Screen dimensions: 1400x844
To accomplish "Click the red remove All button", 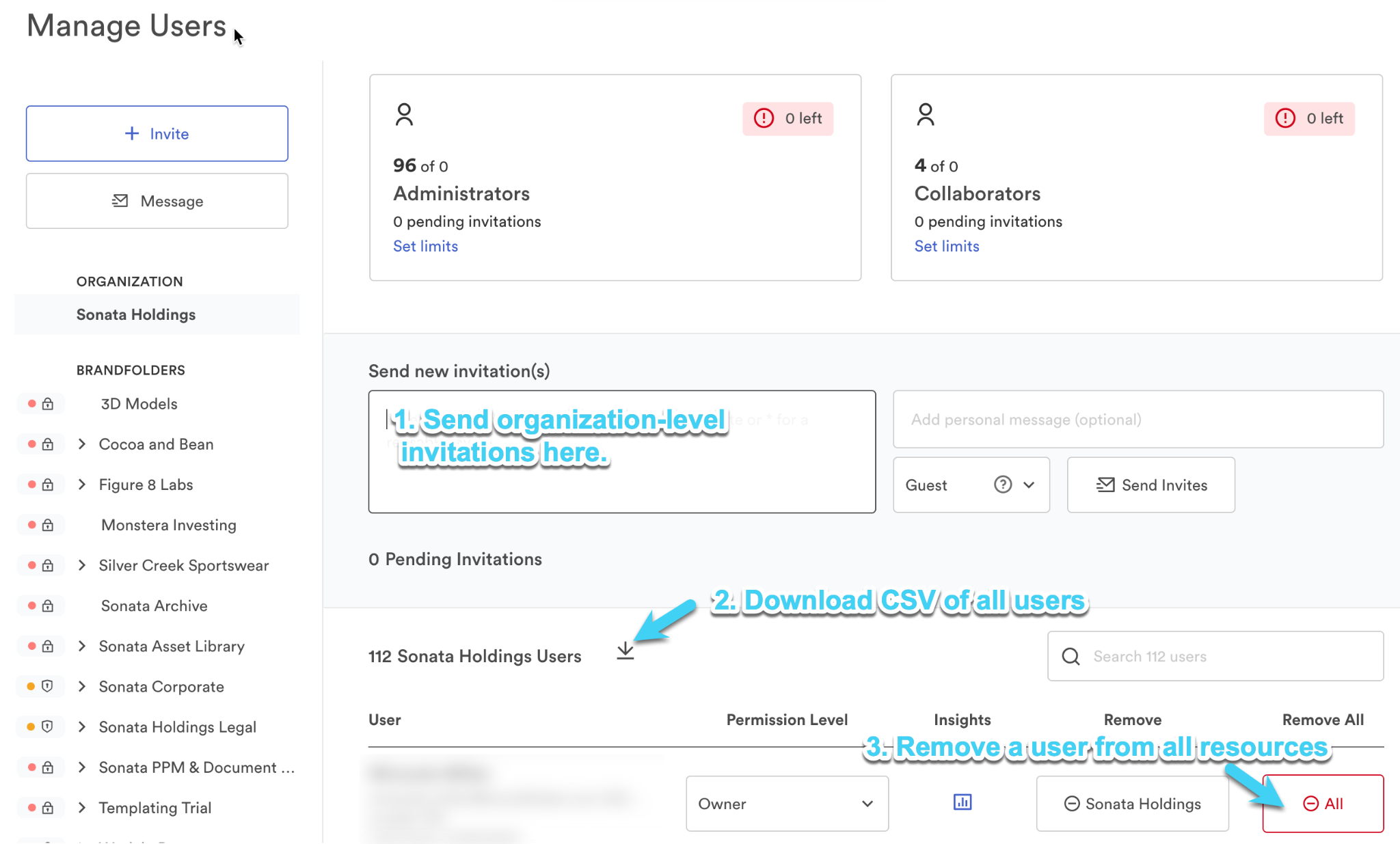I will pos(1323,804).
